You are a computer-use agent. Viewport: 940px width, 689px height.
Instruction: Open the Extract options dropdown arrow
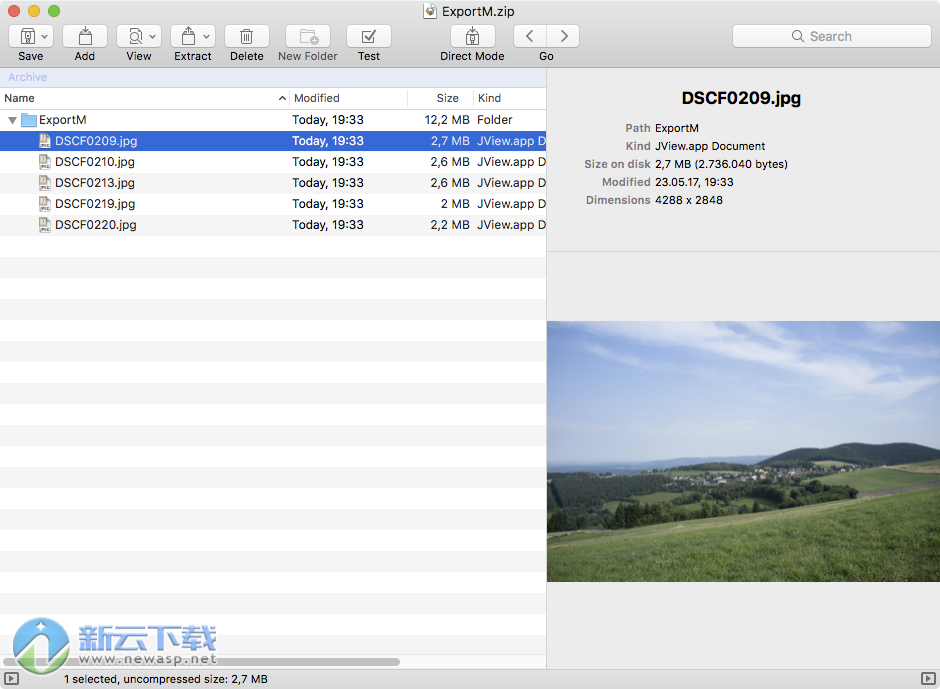coord(206,35)
